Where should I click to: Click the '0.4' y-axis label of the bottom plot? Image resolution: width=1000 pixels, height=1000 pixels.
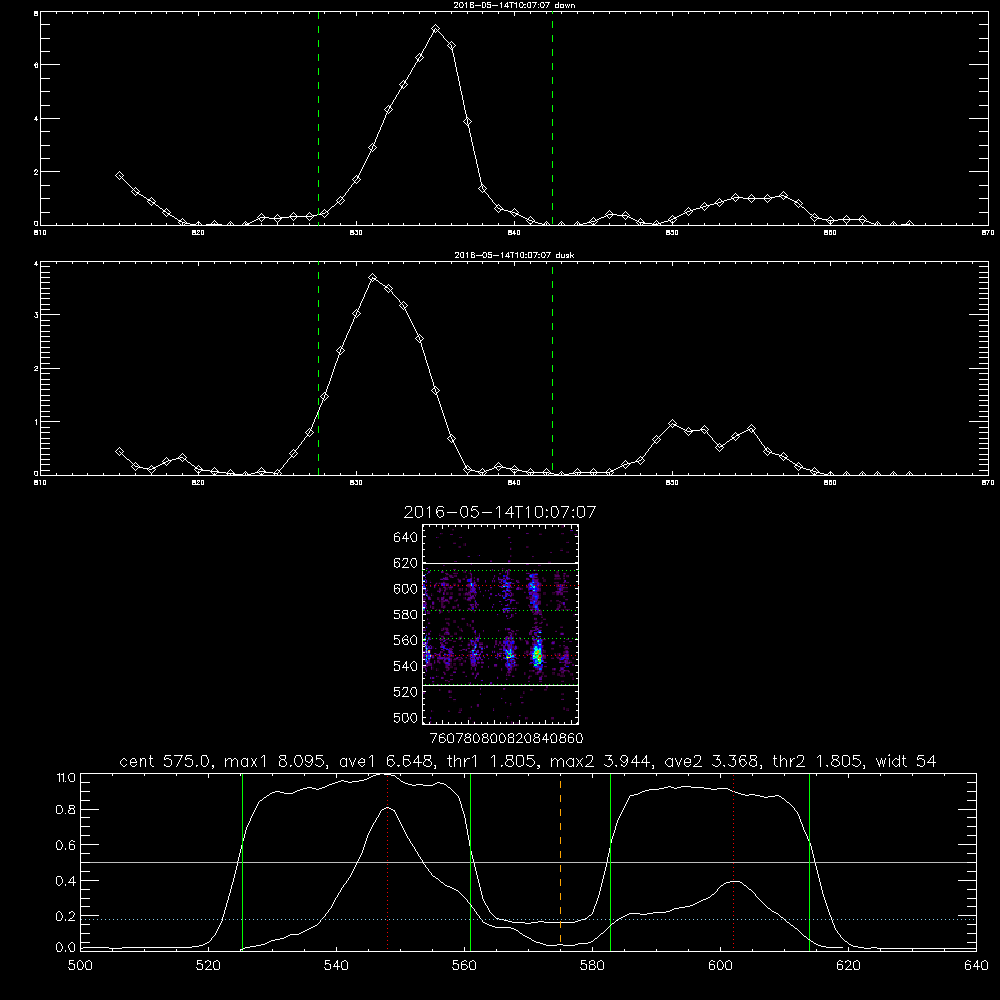[66, 881]
